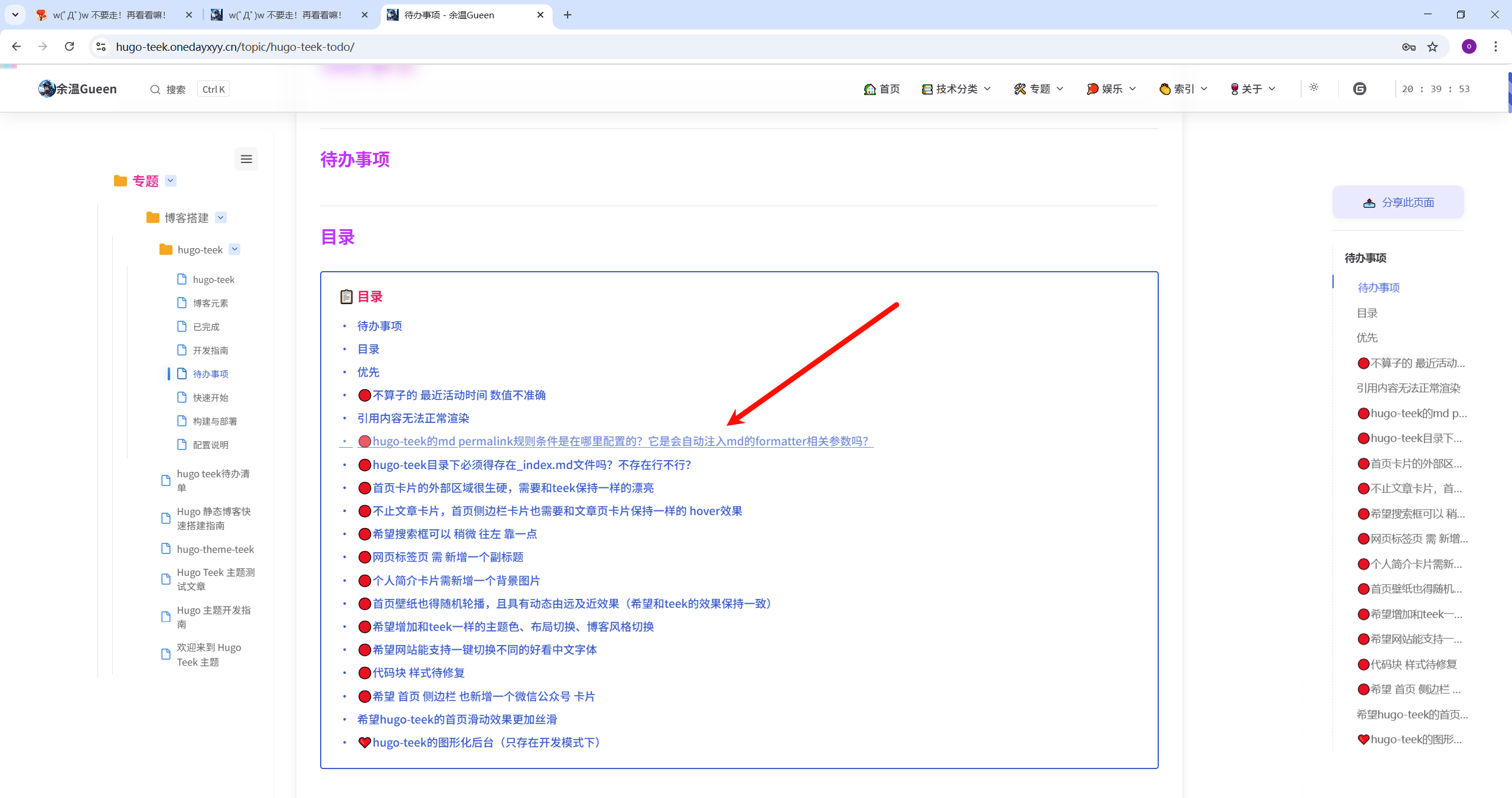This screenshot has width=1512, height=798.
Task: Switch to second browser tab
Action: coord(285,15)
